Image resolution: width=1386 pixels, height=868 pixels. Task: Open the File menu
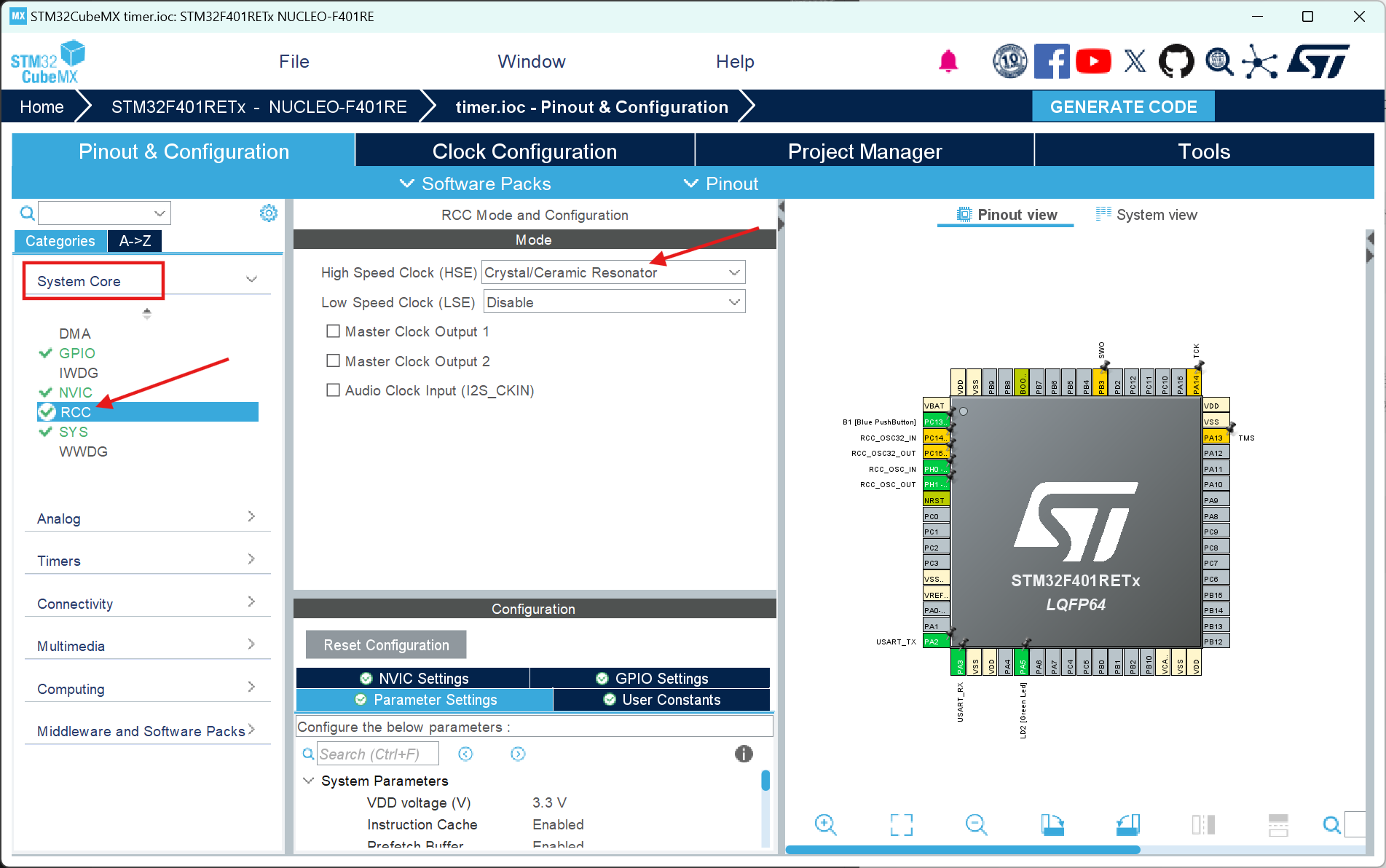[294, 62]
